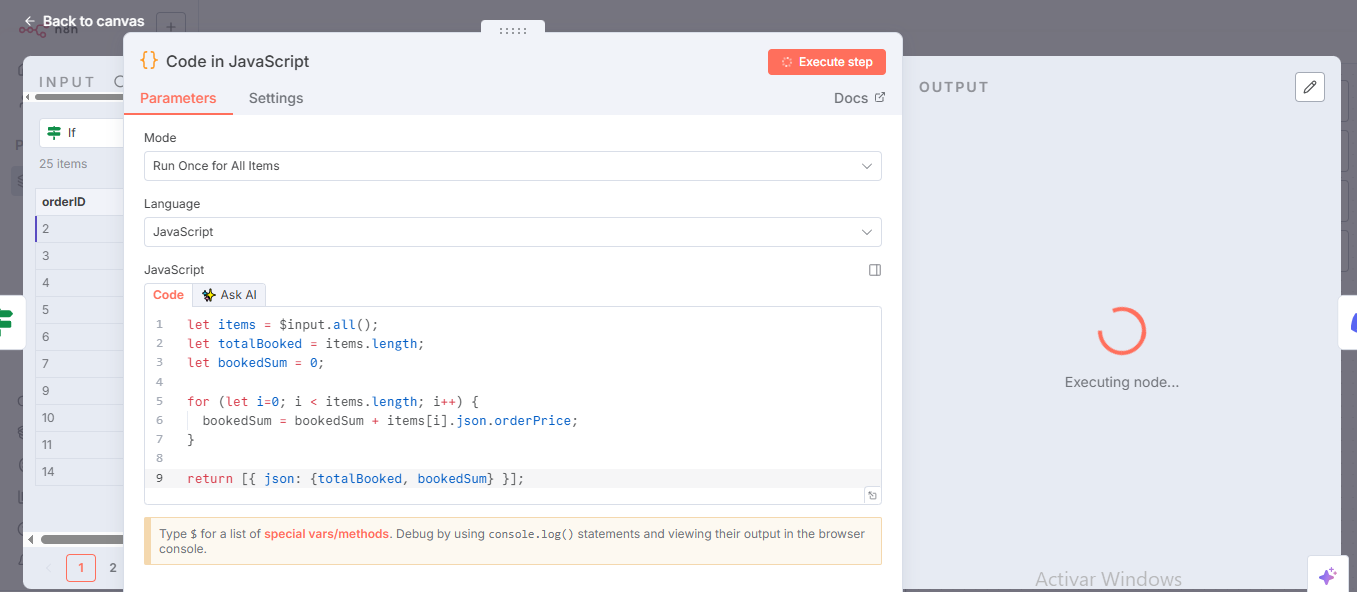
Task: Open the Mode dropdown
Action: point(512,166)
